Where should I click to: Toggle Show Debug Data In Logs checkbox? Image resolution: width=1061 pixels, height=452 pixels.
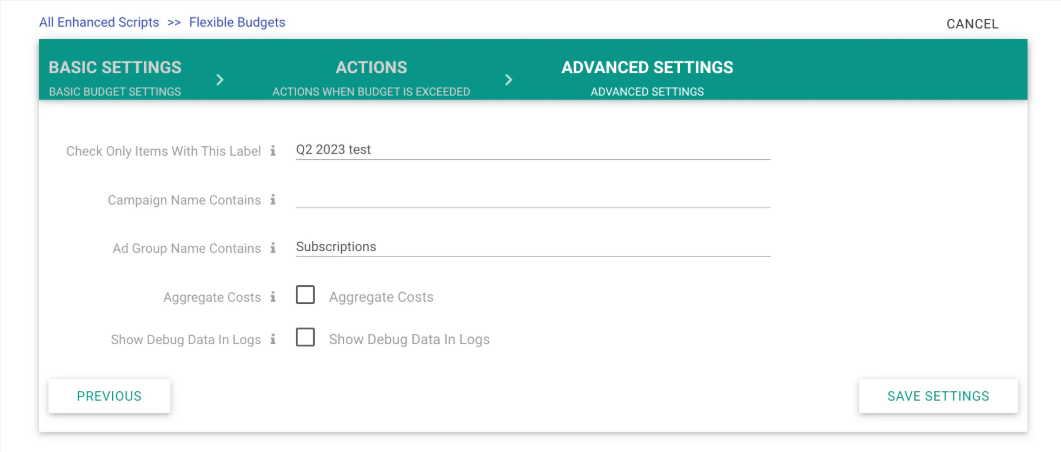pos(306,338)
